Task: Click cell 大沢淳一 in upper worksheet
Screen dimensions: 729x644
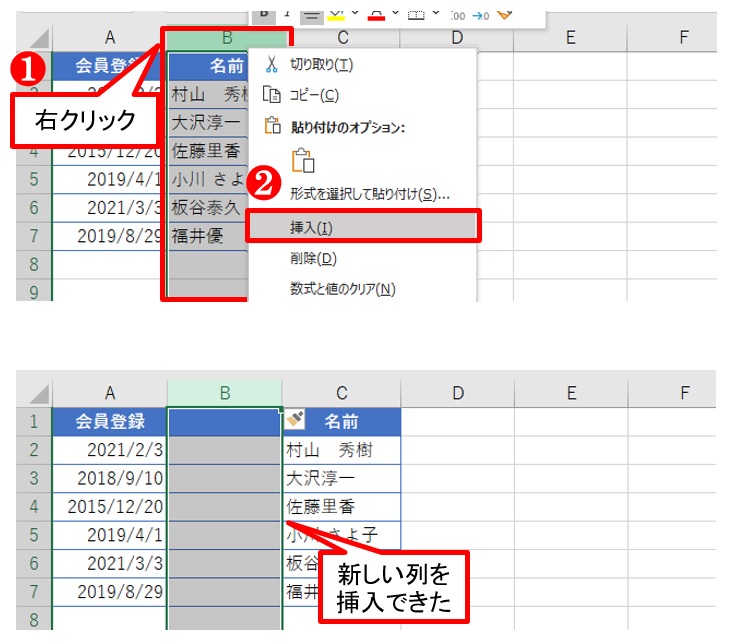Action: coord(208,123)
